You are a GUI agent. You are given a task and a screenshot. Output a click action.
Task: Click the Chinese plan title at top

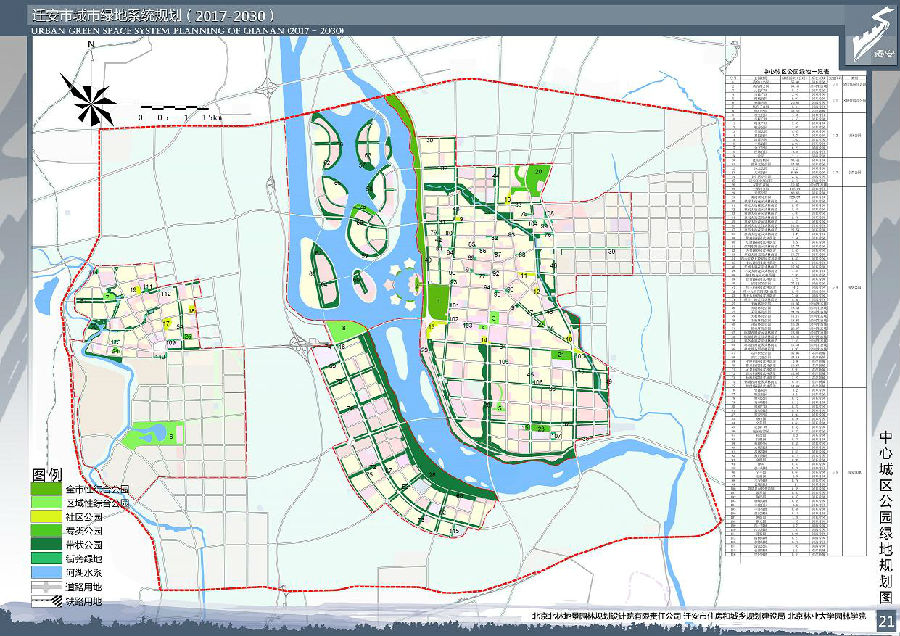[150, 16]
